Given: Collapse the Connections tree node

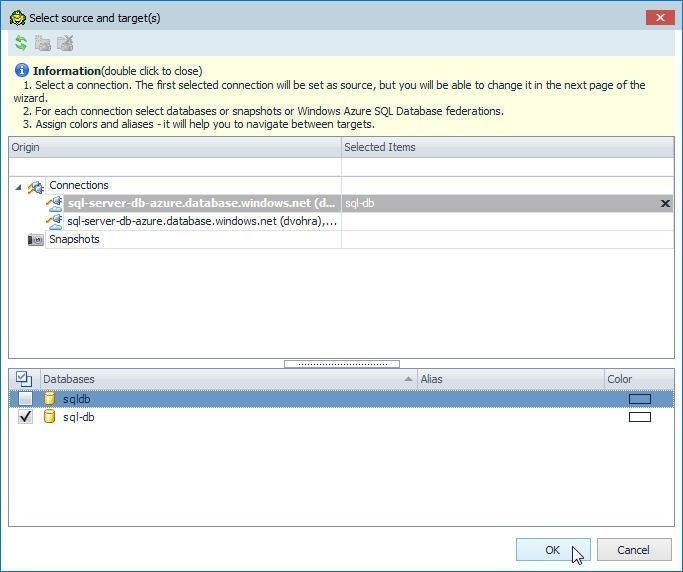Looking at the screenshot, I should 18,187.
